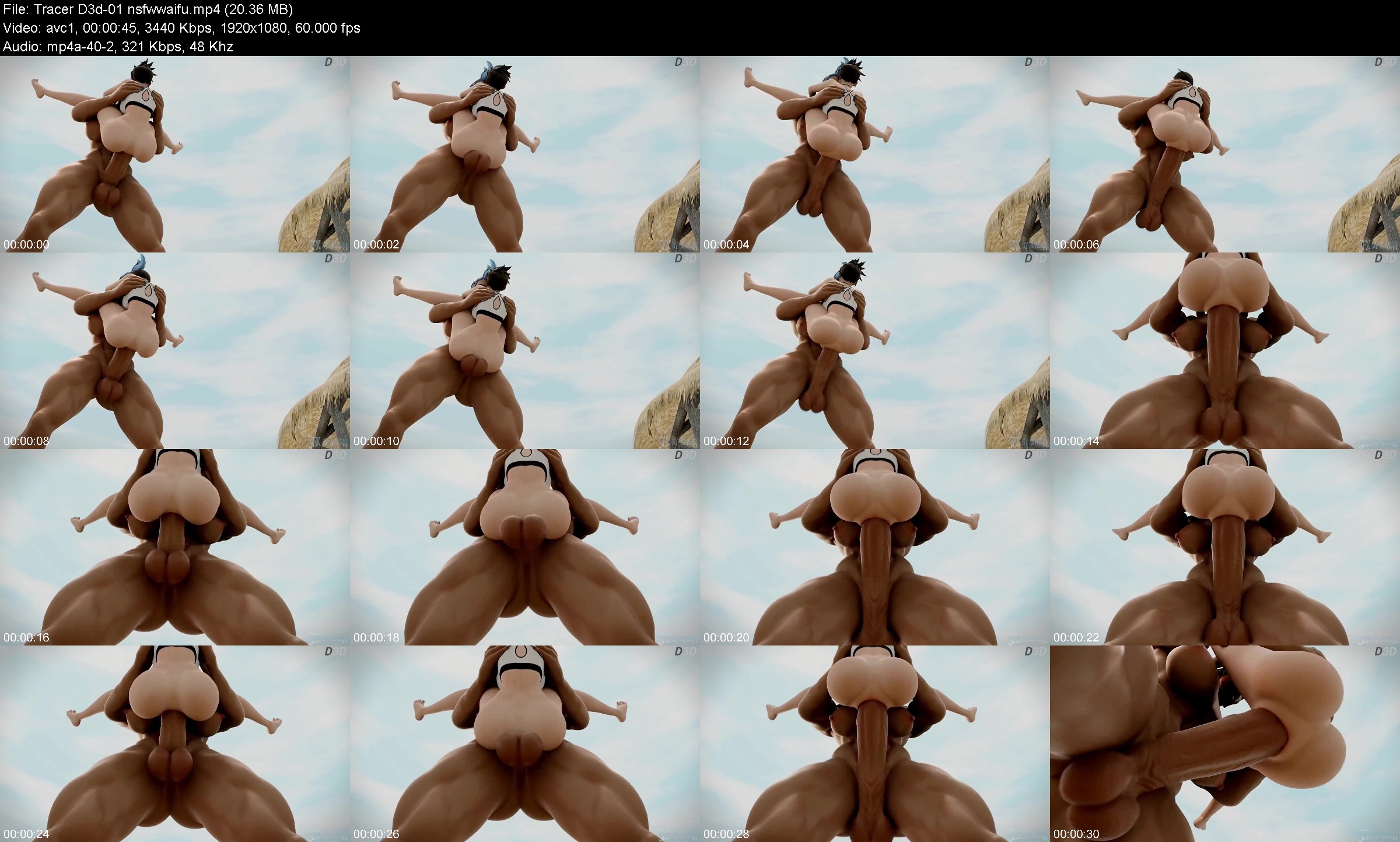Open the frame with timestamp 00:00:06
The image size is (1400, 842).
click(1225, 154)
